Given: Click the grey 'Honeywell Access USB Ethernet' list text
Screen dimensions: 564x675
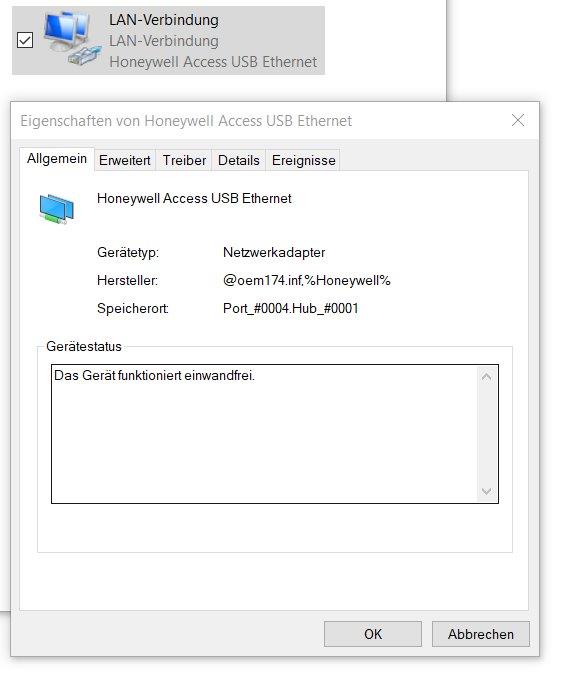Looking at the screenshot, I should pos(213,62).
